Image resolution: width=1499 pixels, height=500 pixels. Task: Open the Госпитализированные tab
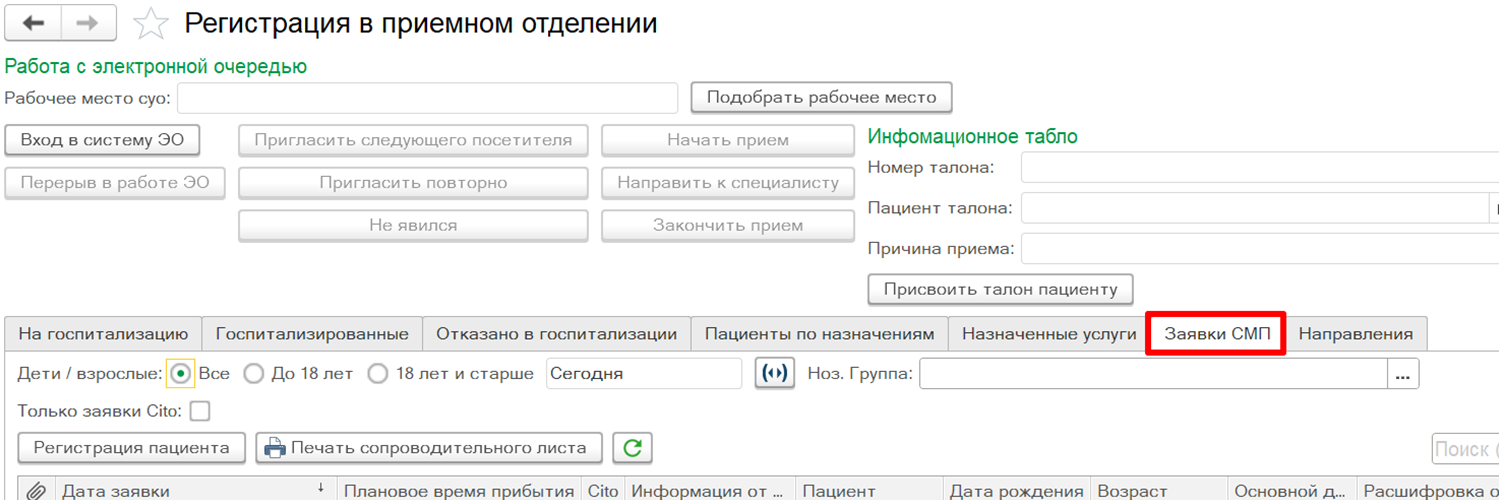tap(312, 334)
